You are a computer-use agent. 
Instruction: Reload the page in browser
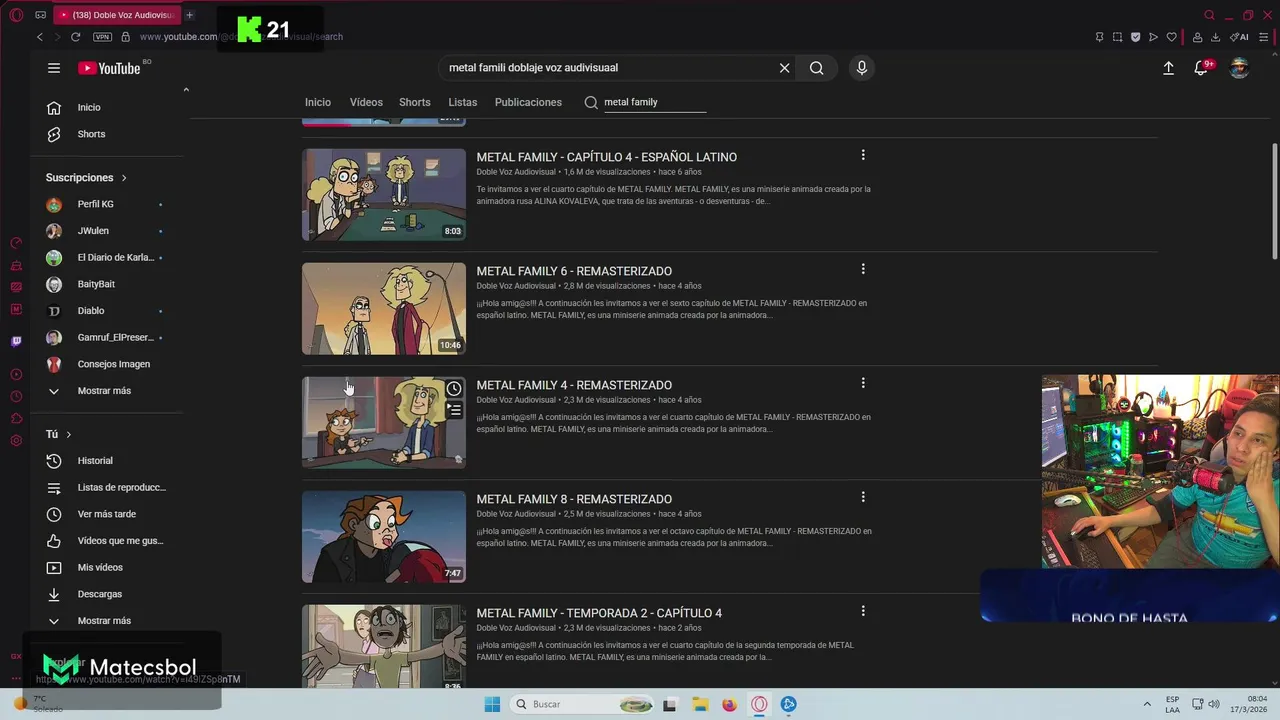75,37
